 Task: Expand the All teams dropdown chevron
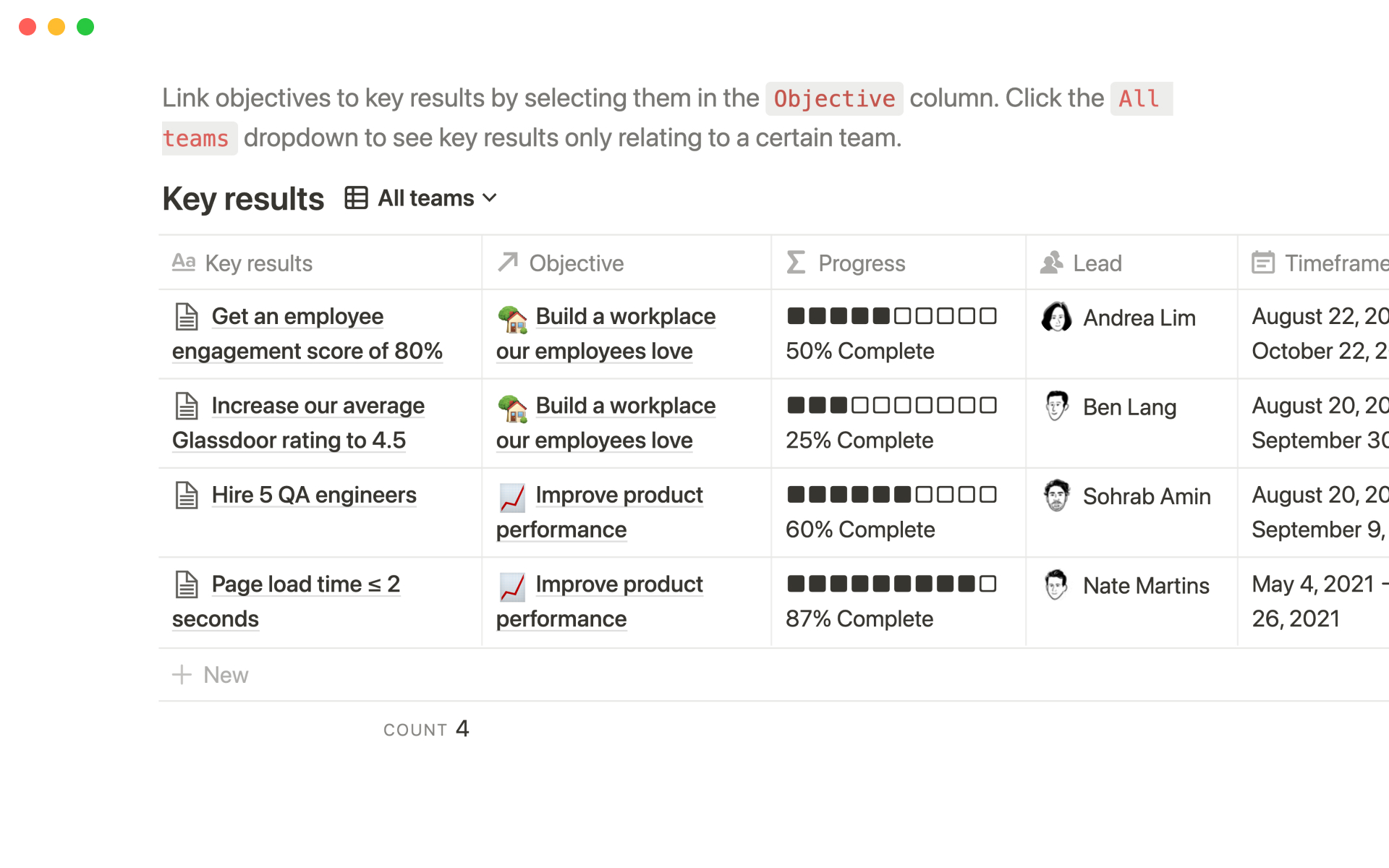490,198
